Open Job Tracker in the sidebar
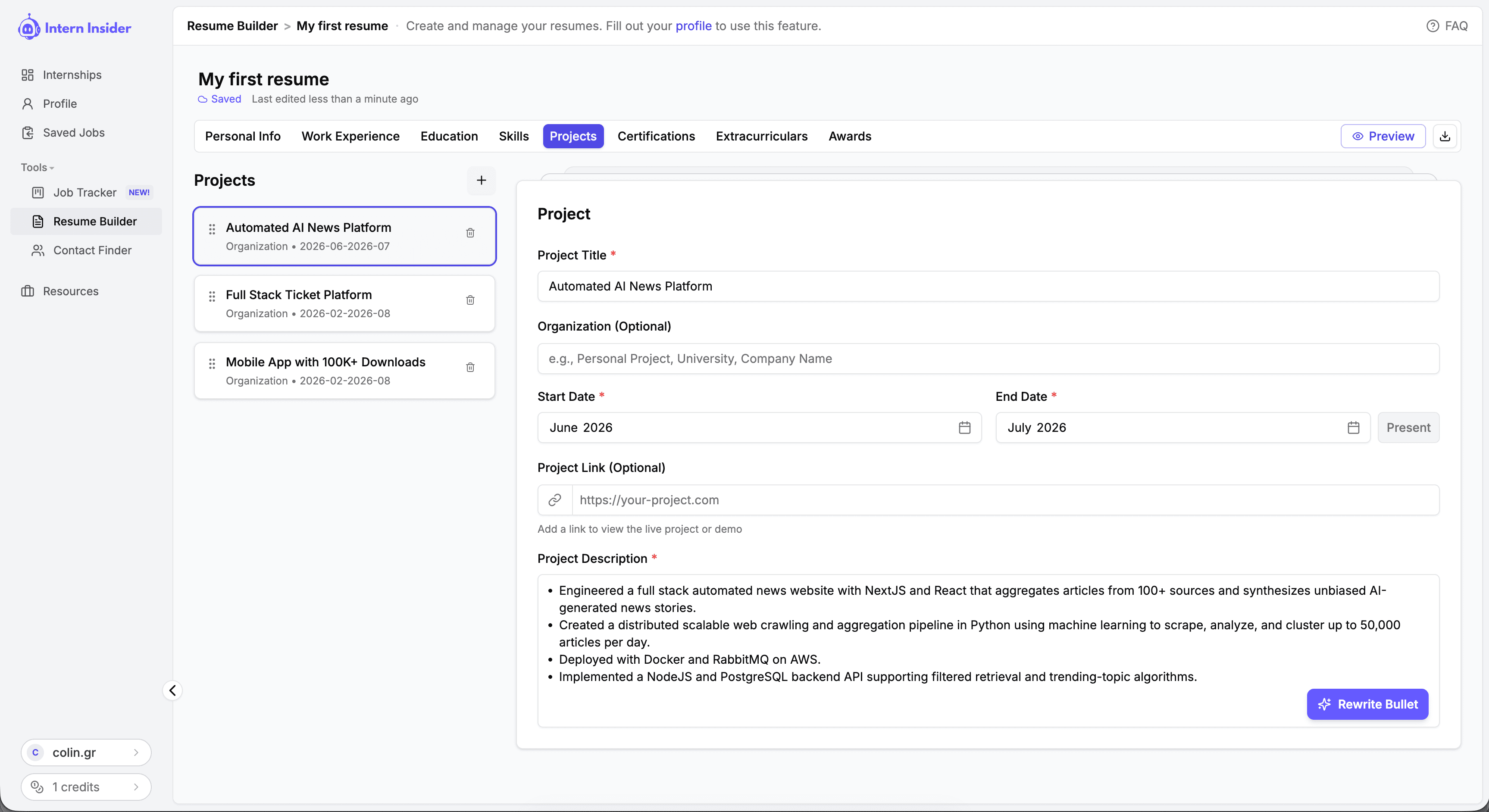 pyautogui.click(x=85, y=193)
